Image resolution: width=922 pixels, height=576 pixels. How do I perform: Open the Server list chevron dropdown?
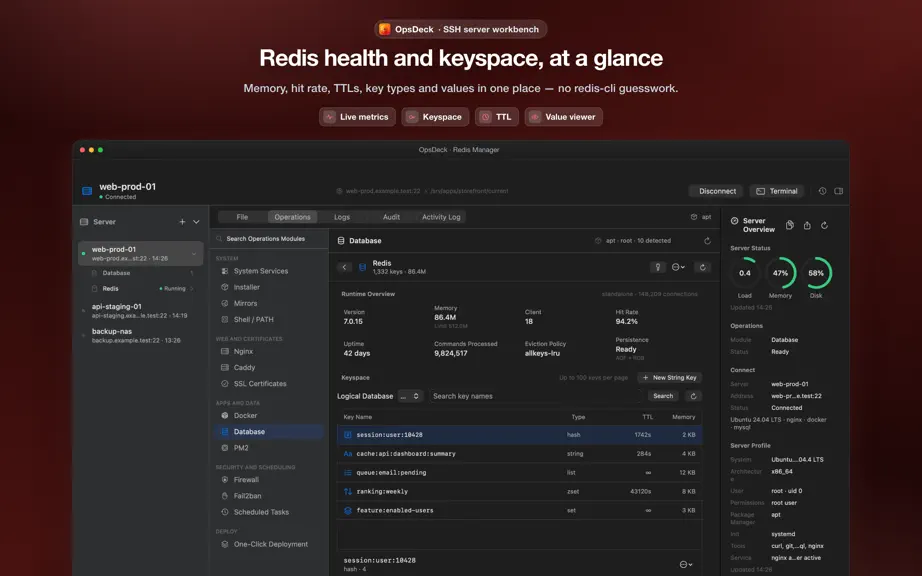[x=196, y=222]
